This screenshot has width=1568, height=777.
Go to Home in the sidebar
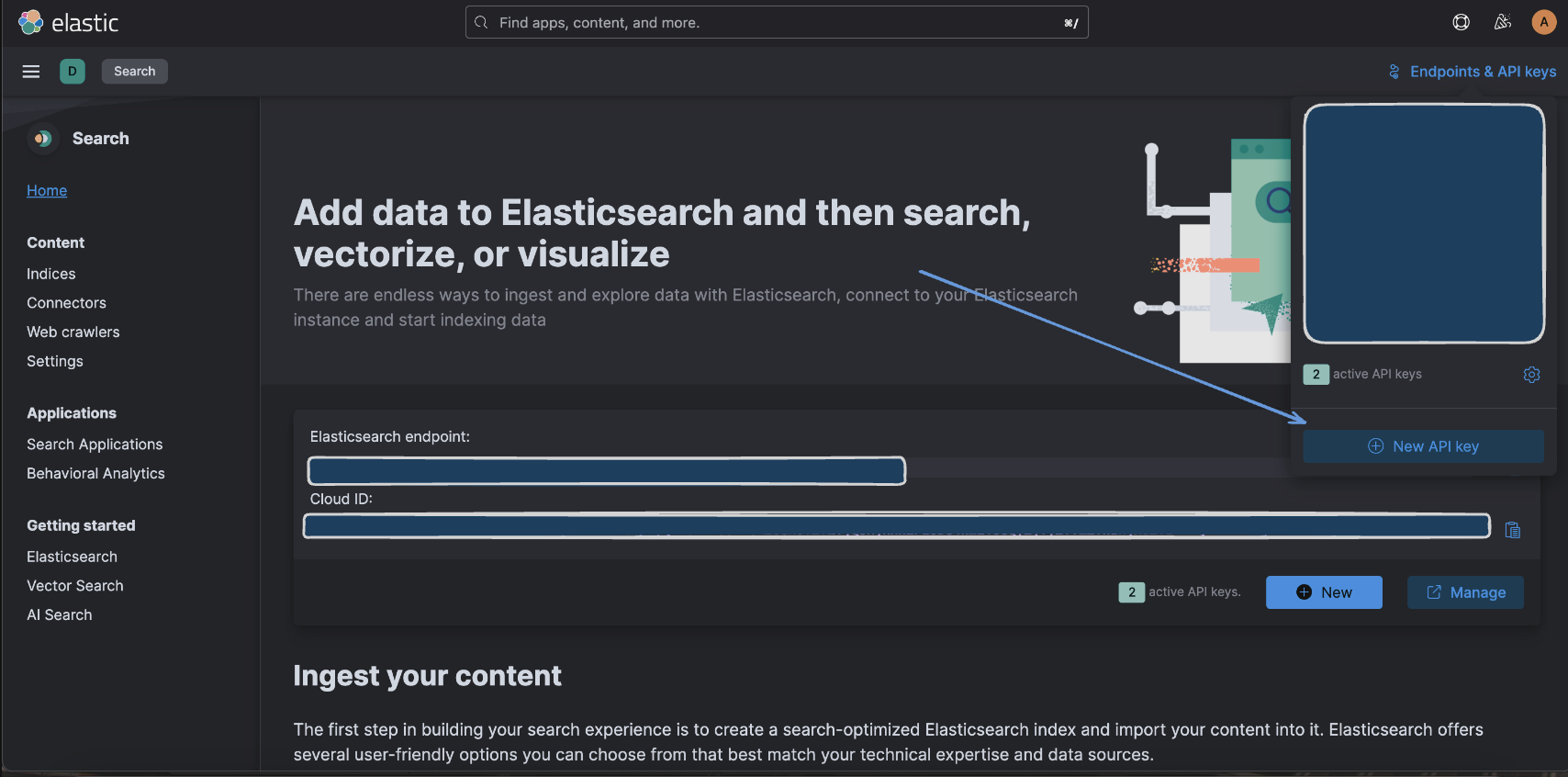coord(47,190)
